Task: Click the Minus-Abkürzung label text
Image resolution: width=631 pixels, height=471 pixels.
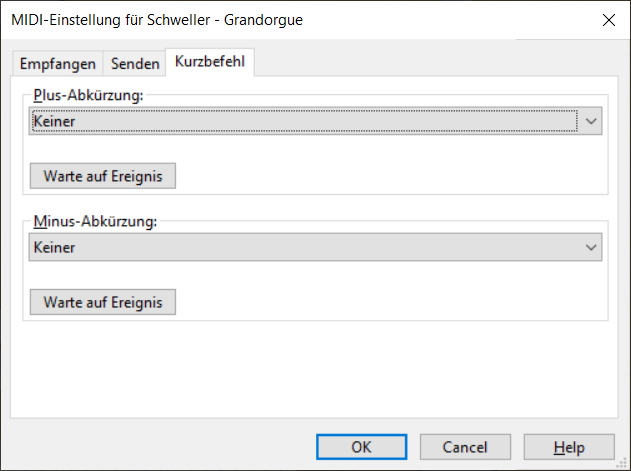Action: pos(95,221)
